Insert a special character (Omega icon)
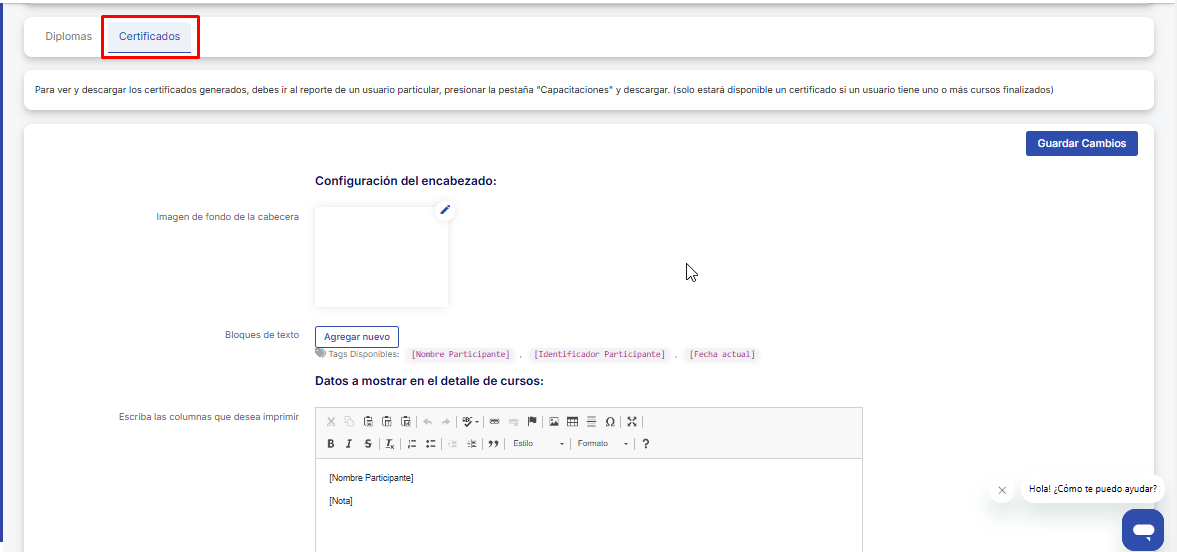The image size is (1177, 552). click(610, 422)
